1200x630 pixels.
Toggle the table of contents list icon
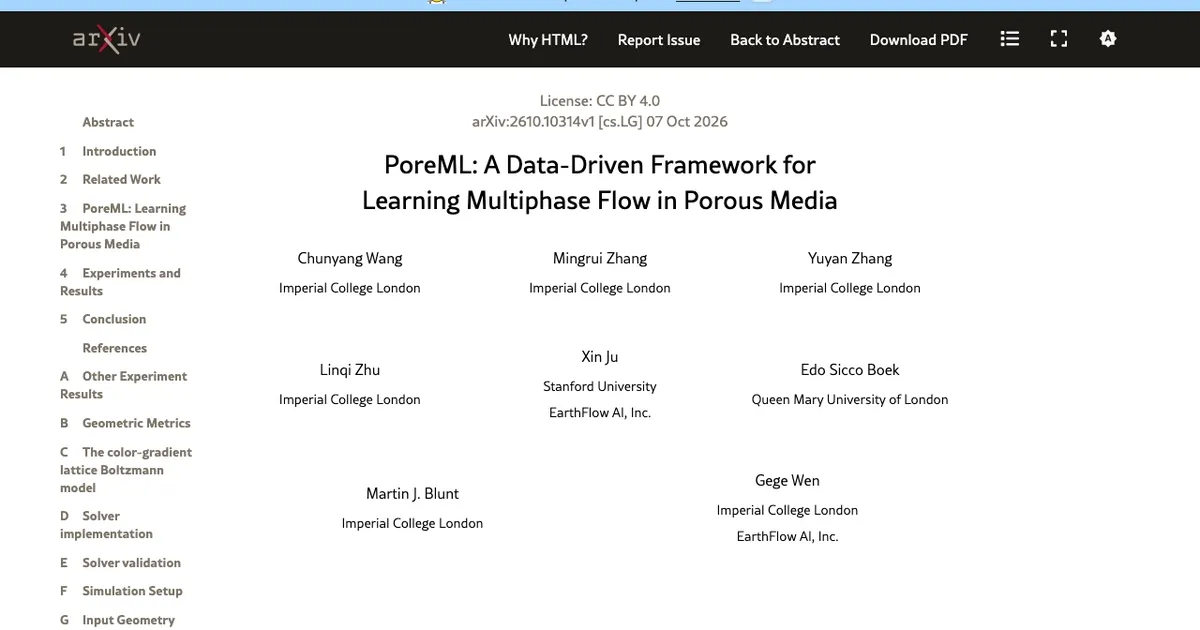[1010, 39]
